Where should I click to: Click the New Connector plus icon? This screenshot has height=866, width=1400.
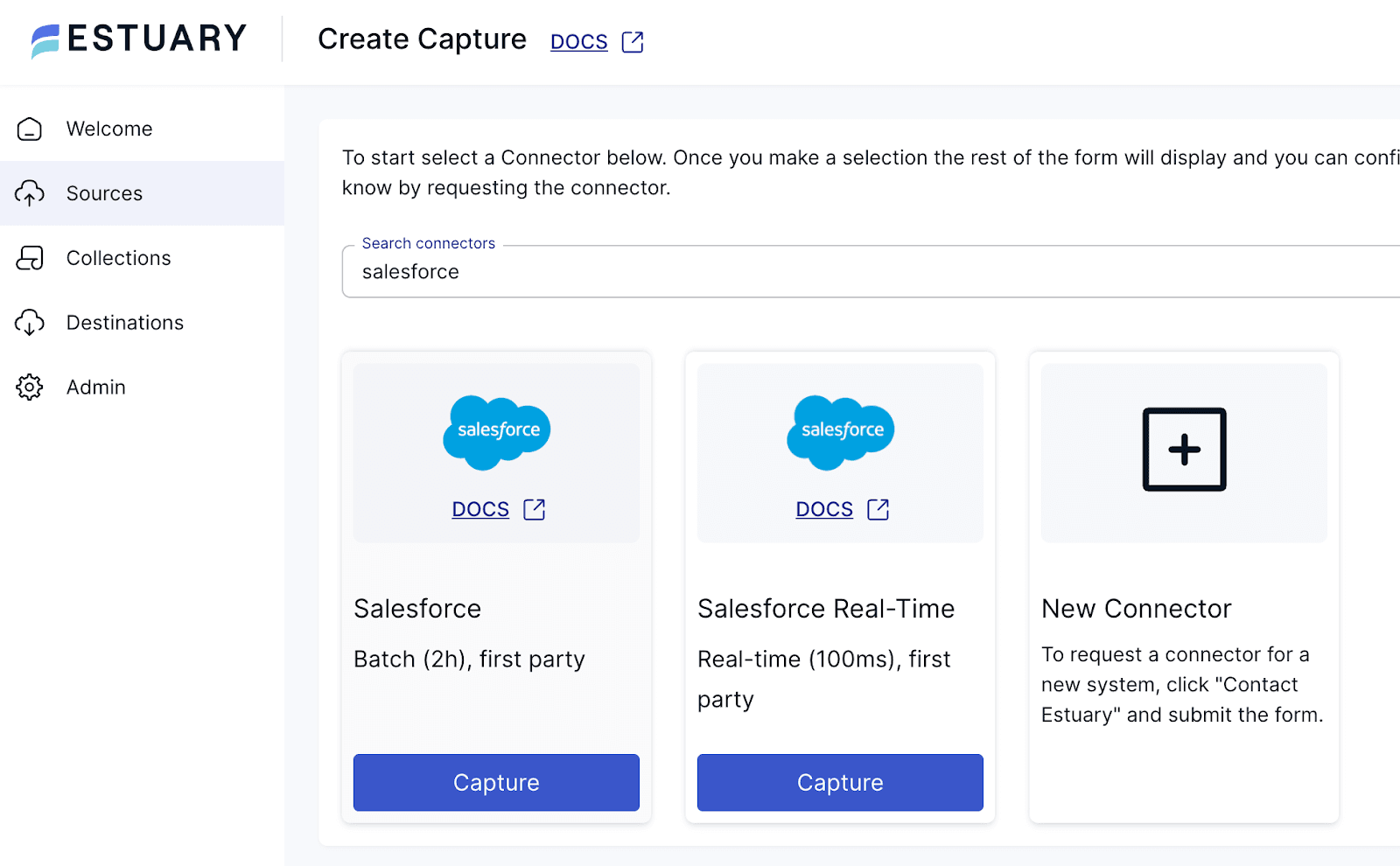(x=1184, y=450)
